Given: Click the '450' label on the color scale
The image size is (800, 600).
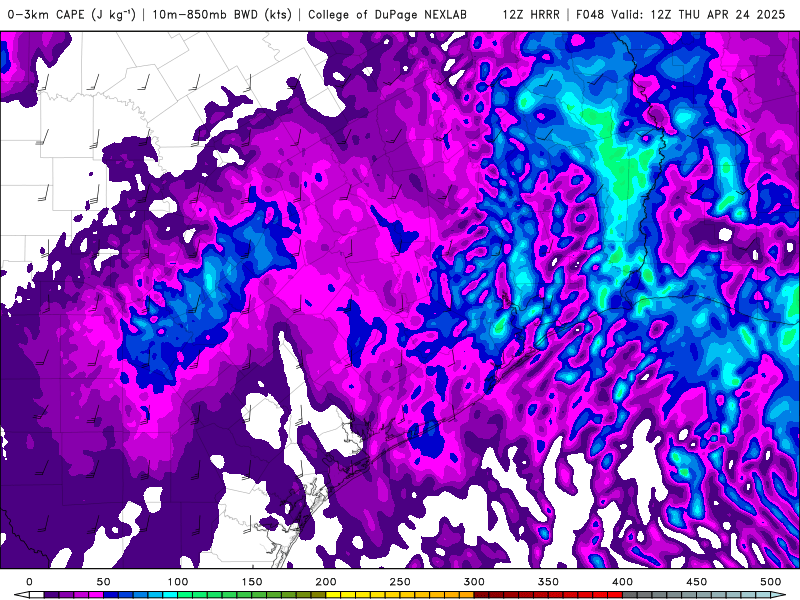Looking at the screenshot, I should point(696,582).
